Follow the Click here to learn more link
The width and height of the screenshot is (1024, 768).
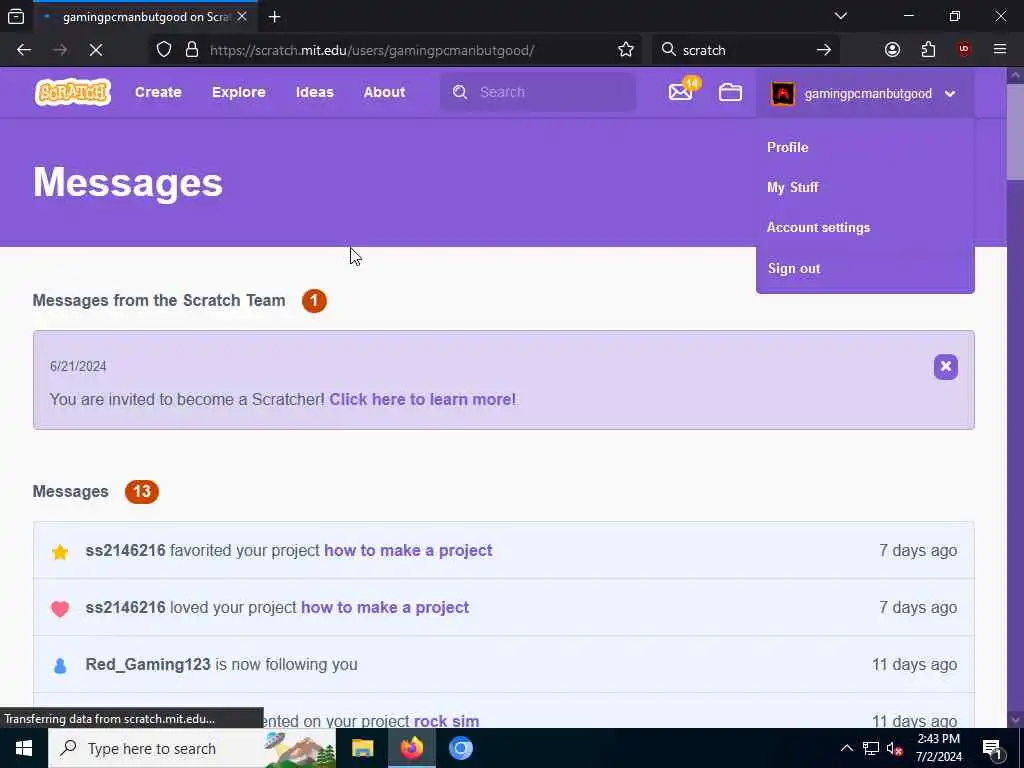(421, 399)
